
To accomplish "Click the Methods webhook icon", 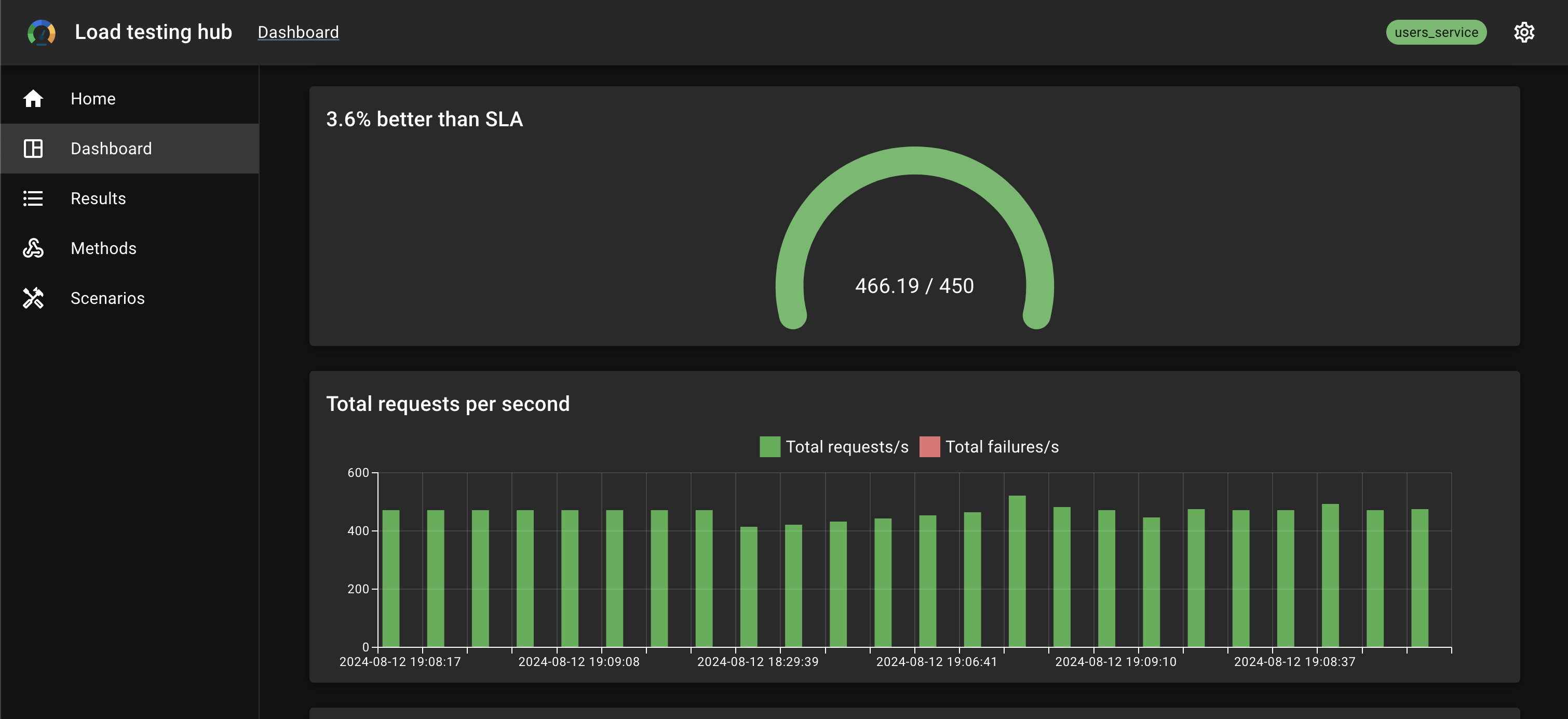I will pyautogui.click(x=33, y=248).
